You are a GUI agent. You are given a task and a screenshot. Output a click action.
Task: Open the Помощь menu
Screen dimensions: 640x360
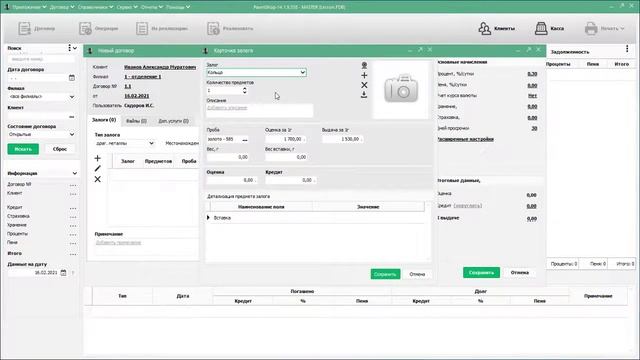click(x=178, y=7)
